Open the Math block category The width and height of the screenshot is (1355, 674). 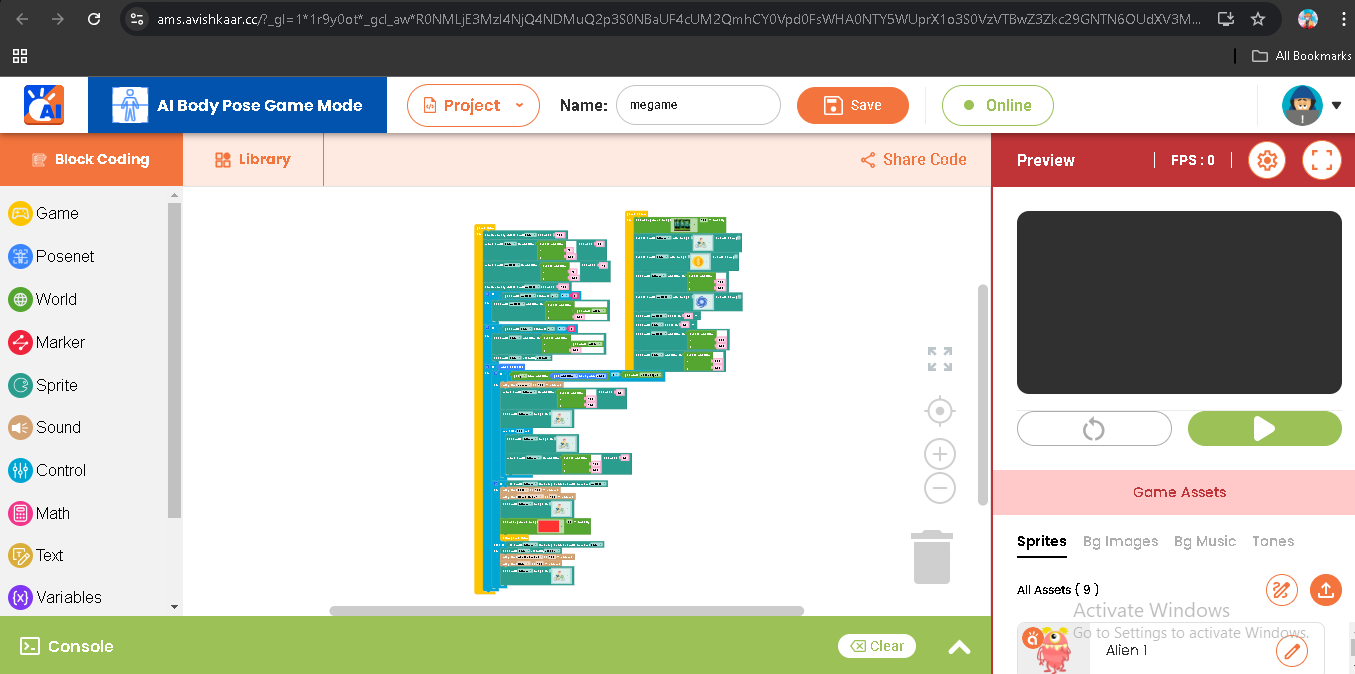click(x=39, y=513)
